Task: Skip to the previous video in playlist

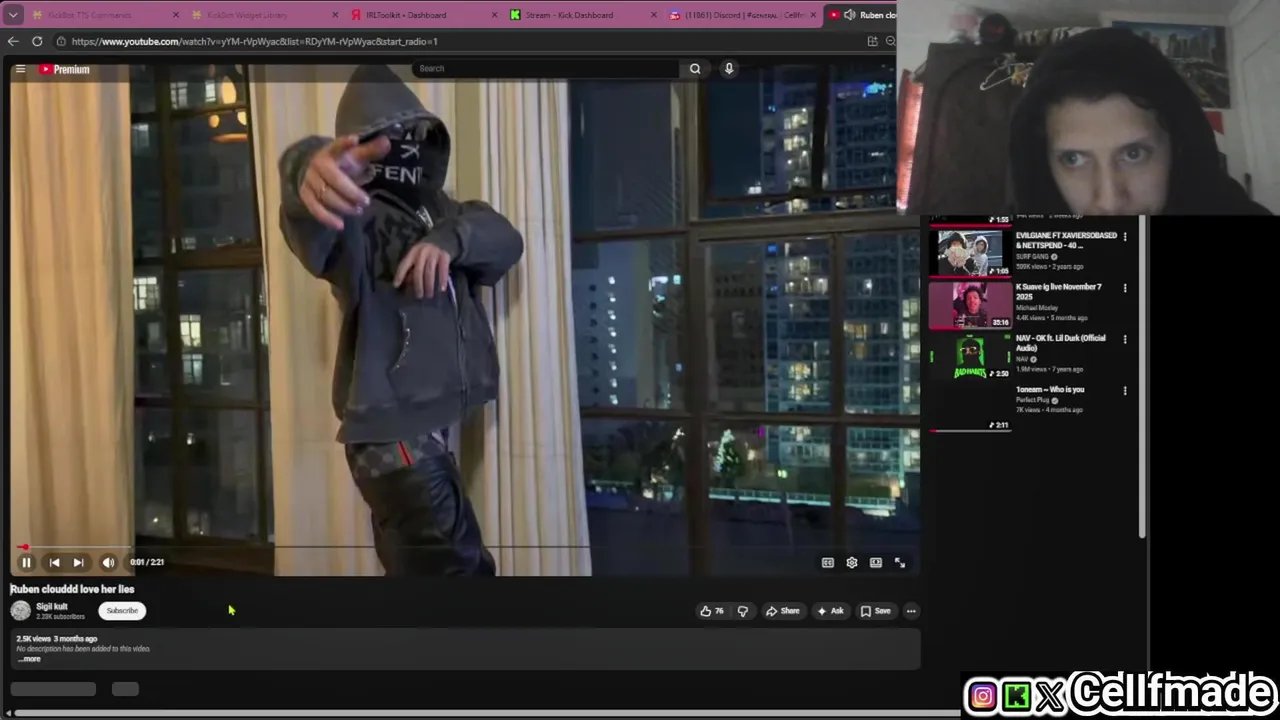Action: [x=54, y=562]
